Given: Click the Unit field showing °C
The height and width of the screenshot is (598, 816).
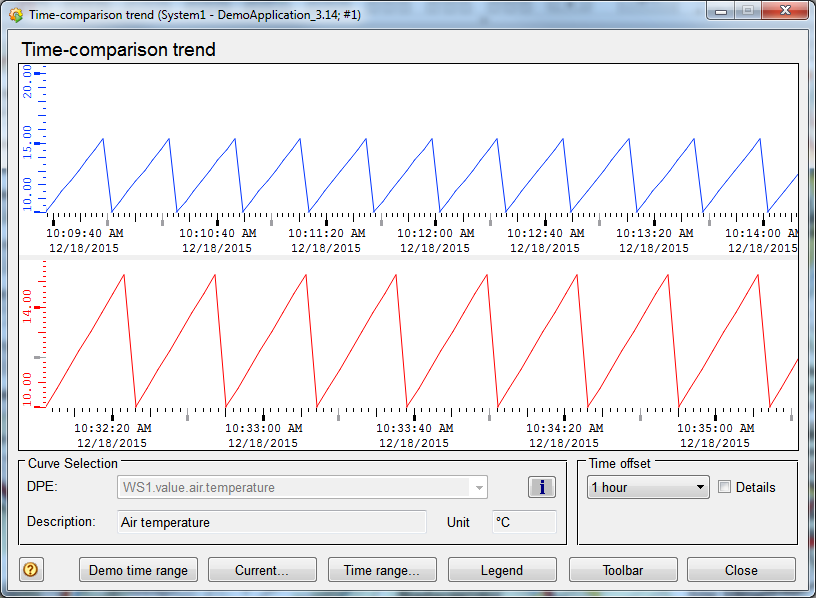Looking at the screenshot, I should click(524, 522).
